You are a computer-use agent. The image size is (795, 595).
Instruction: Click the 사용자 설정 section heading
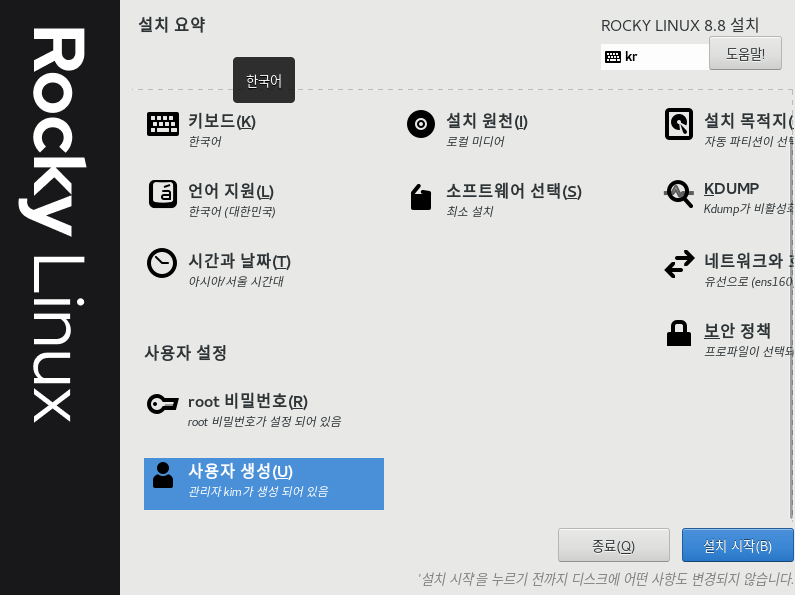[186, 352]
